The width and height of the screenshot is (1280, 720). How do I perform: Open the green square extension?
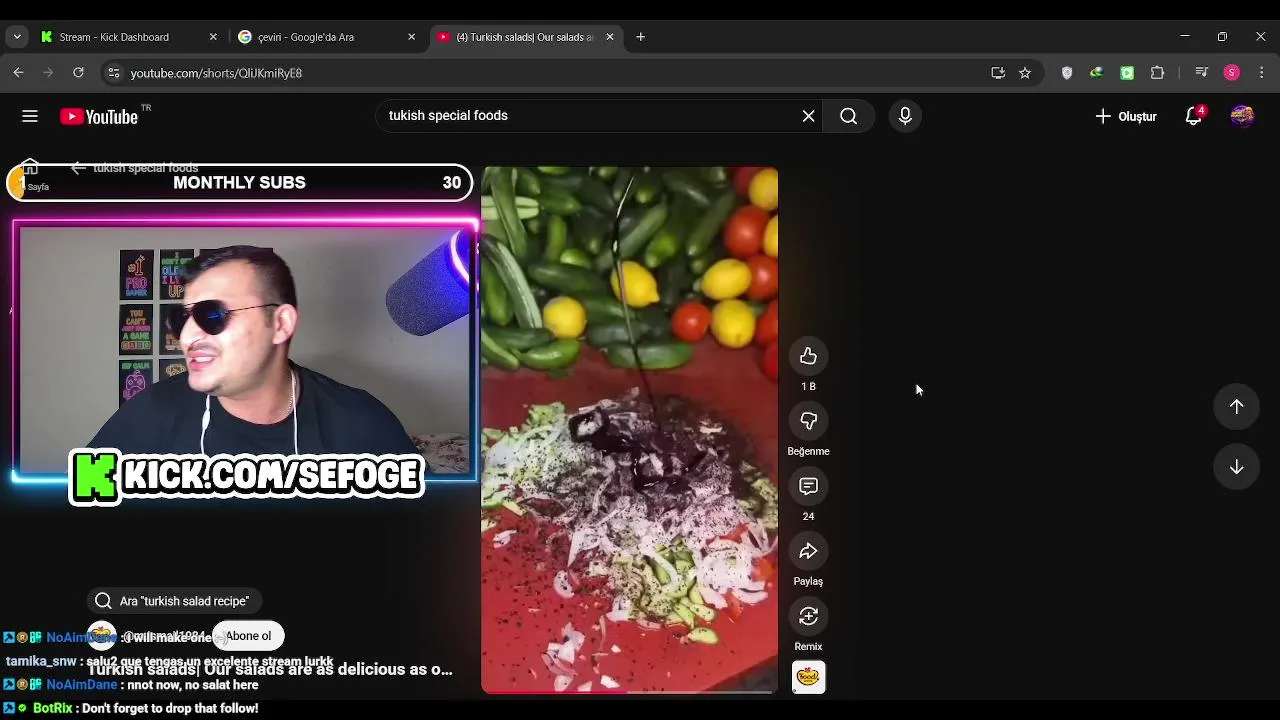tap(1127, 73)
